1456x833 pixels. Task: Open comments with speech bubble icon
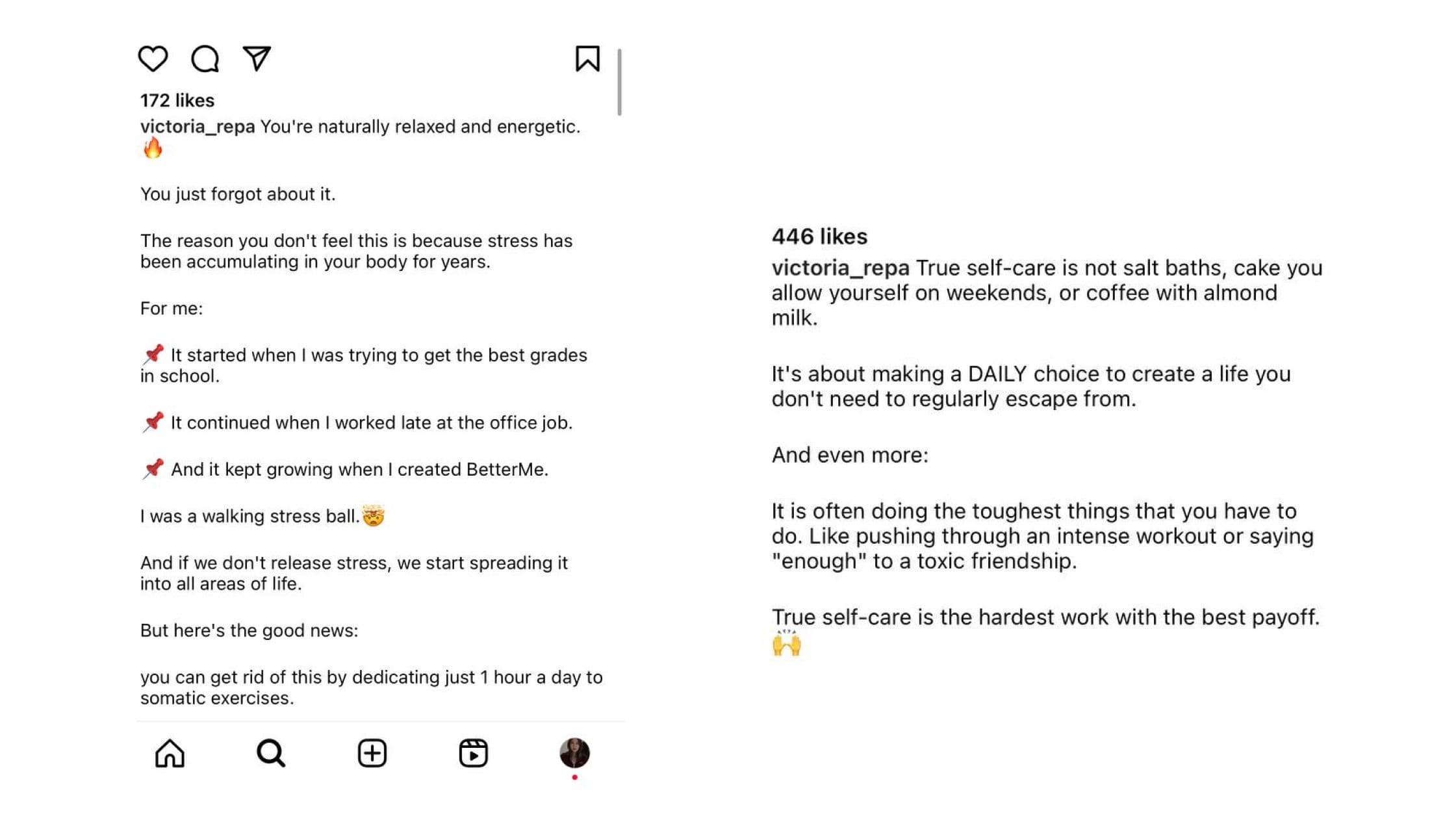(205, 59)
